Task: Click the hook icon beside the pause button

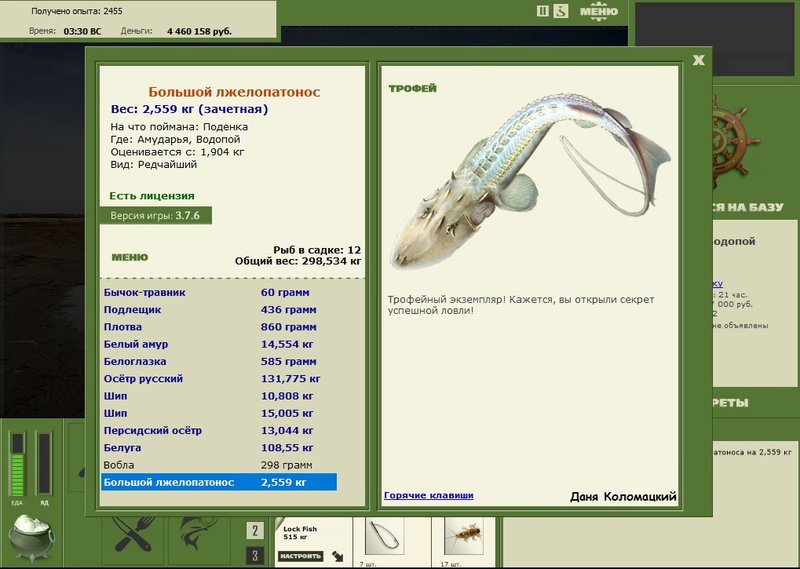Action: tap(560, 11)
